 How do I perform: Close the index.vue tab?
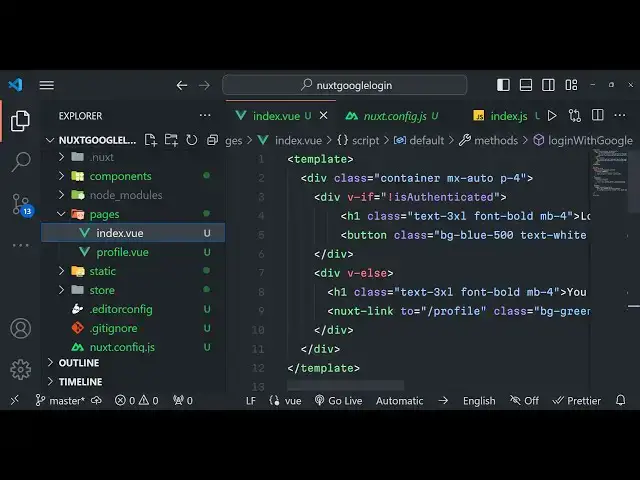(x=323, y=116)
